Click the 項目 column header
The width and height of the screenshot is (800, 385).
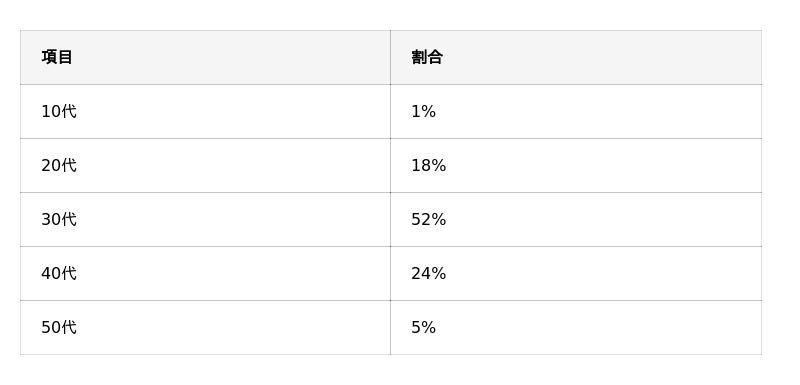pos(57,57)
